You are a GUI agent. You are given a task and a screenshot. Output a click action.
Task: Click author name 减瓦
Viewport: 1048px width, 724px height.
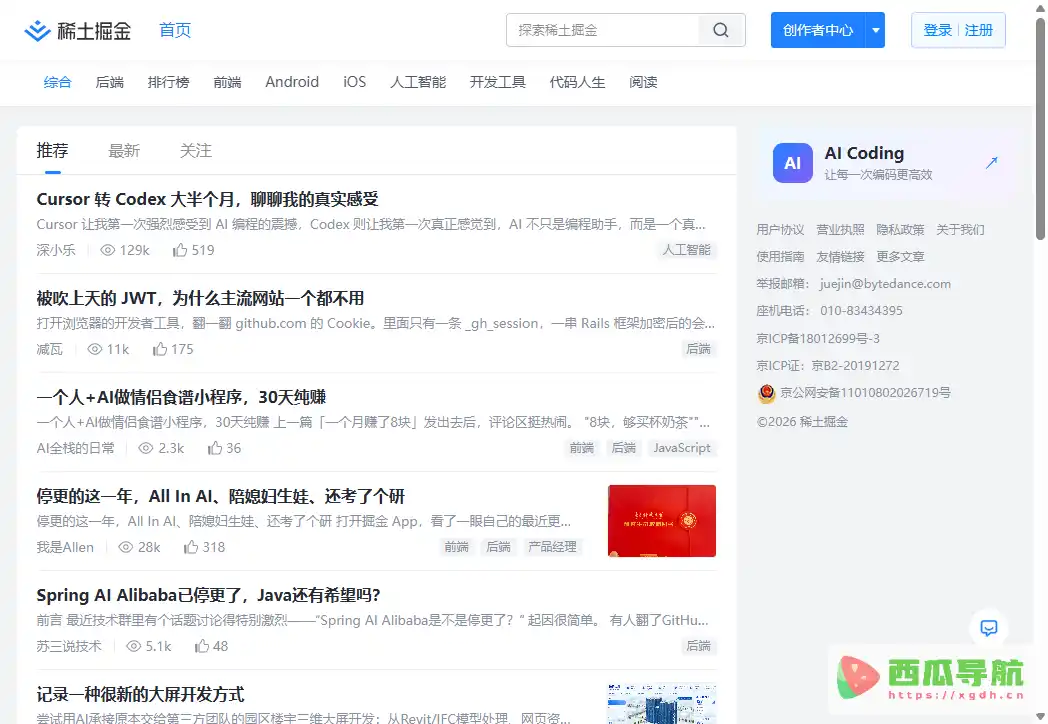(49, 349)
